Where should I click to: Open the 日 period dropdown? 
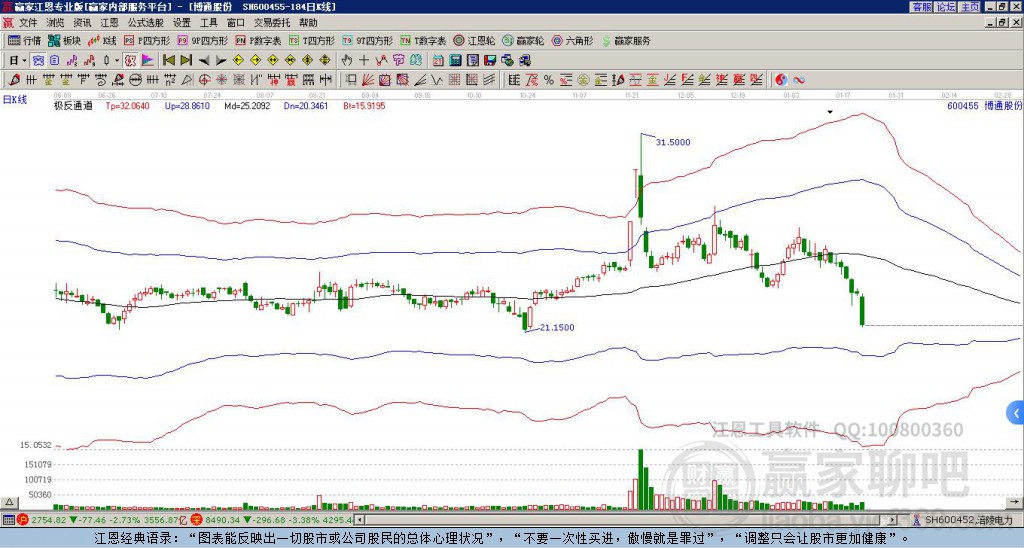tap(18, 60)
